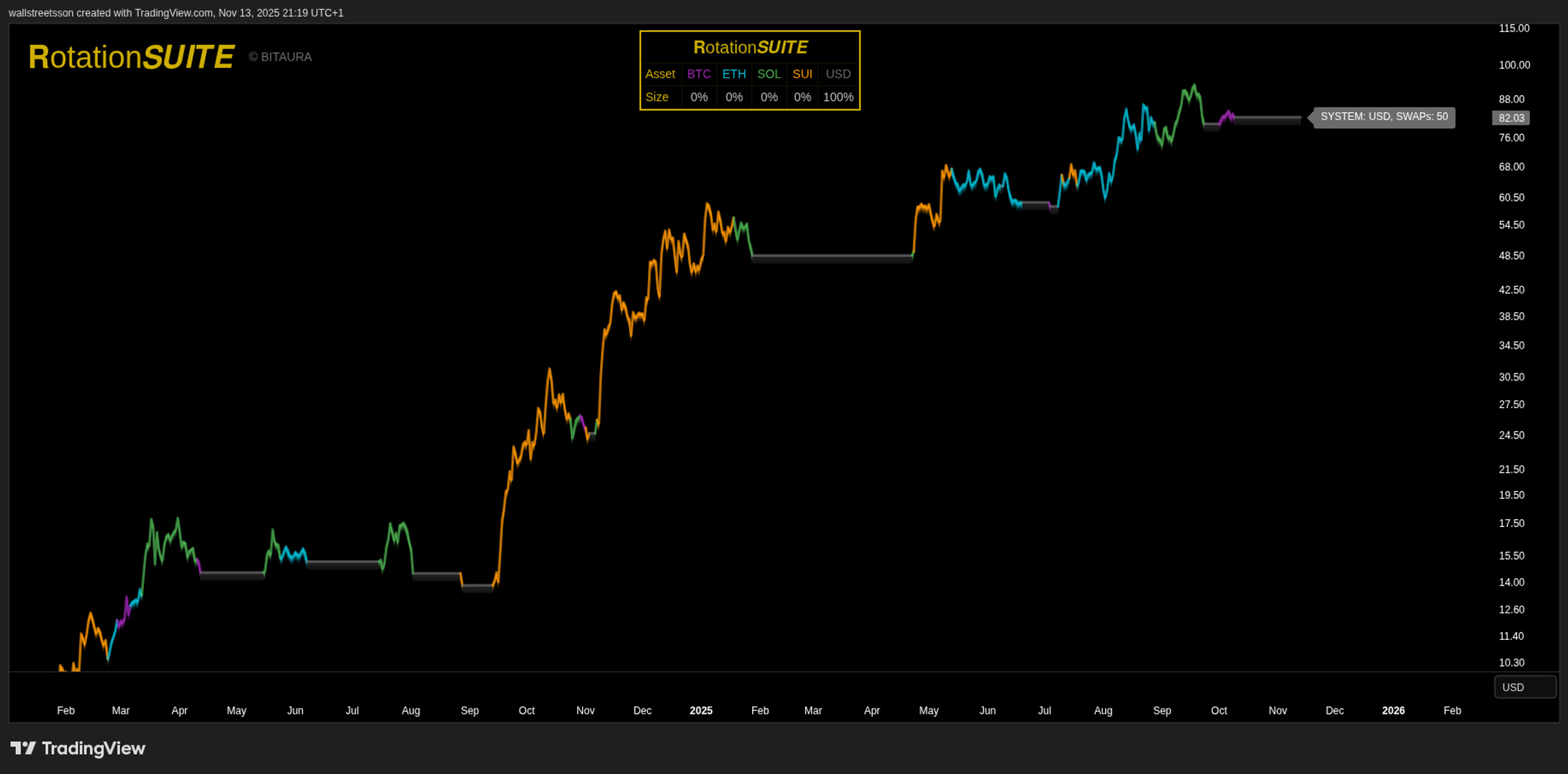Click the USD 100% size cell

pos(839,97)
